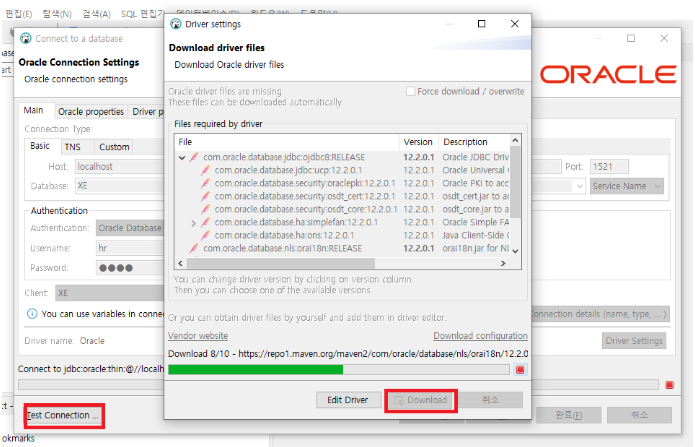The height and width of the screenshot is (447, 695).
Task: Maximize the Driver settings dialog
Action: pyautogui.click(x=481, y=24)
